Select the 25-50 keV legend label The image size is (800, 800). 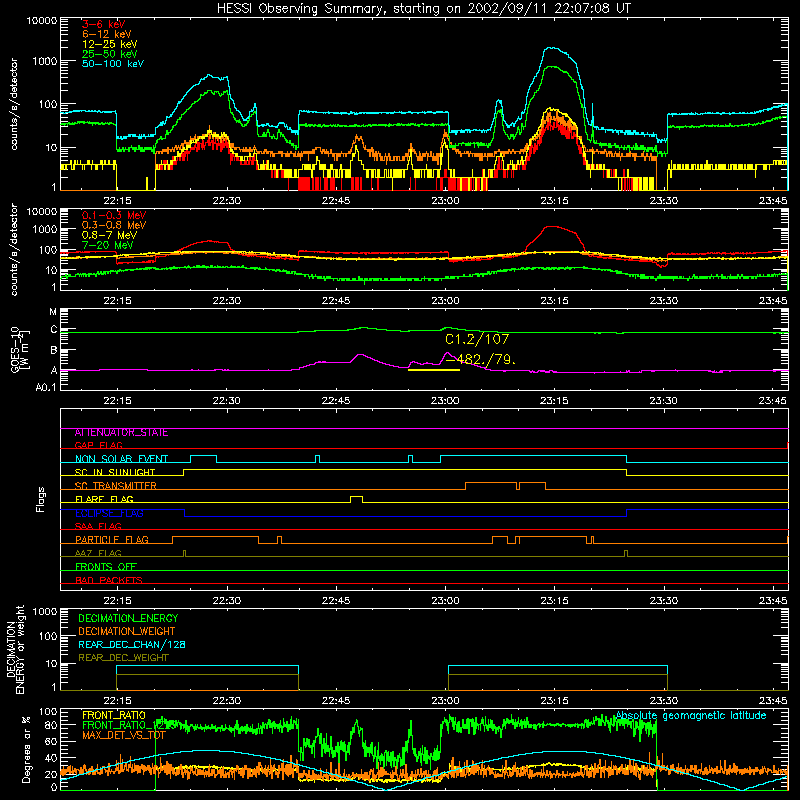click(x=110, y=54)
